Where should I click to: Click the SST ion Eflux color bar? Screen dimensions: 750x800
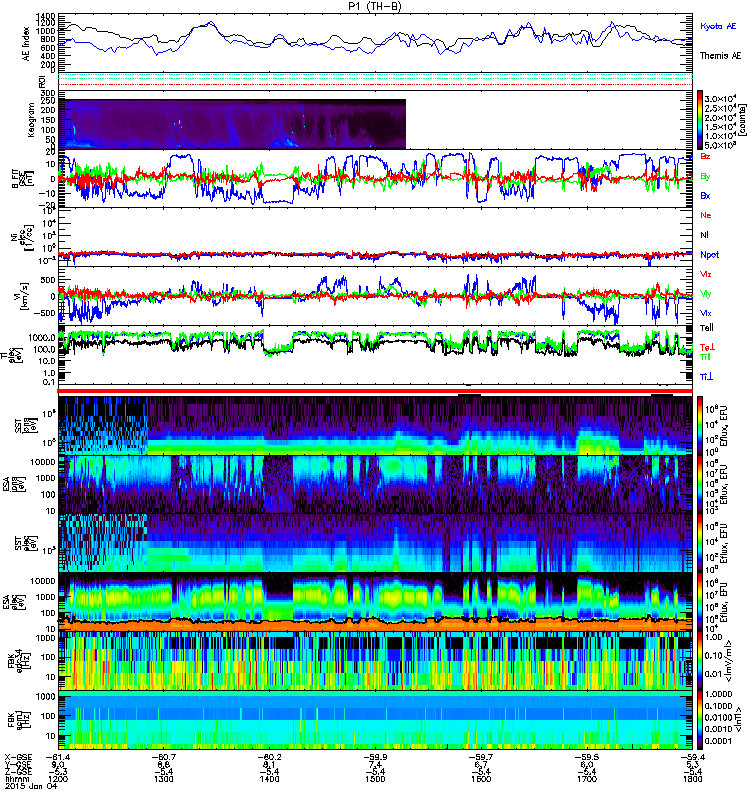pos(699,426)
